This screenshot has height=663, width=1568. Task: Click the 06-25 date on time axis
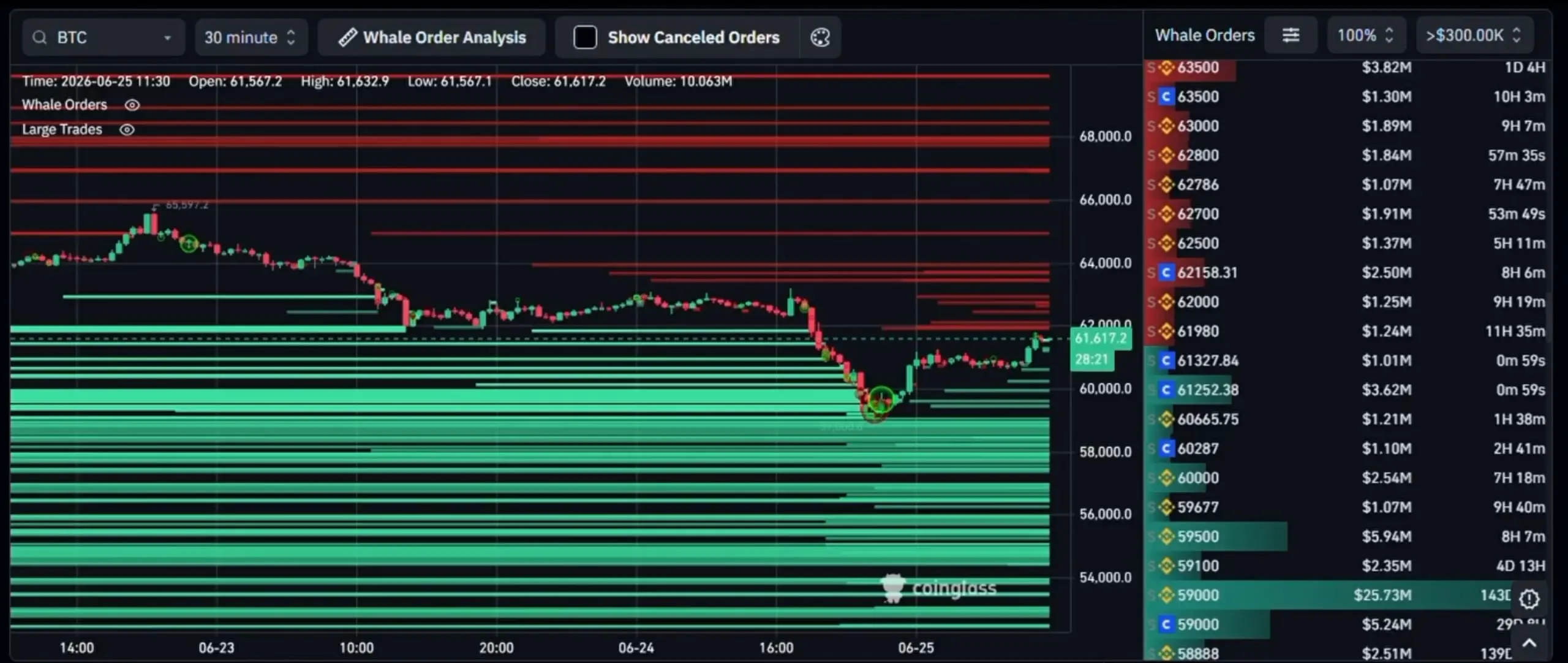(x=916, y=648)
